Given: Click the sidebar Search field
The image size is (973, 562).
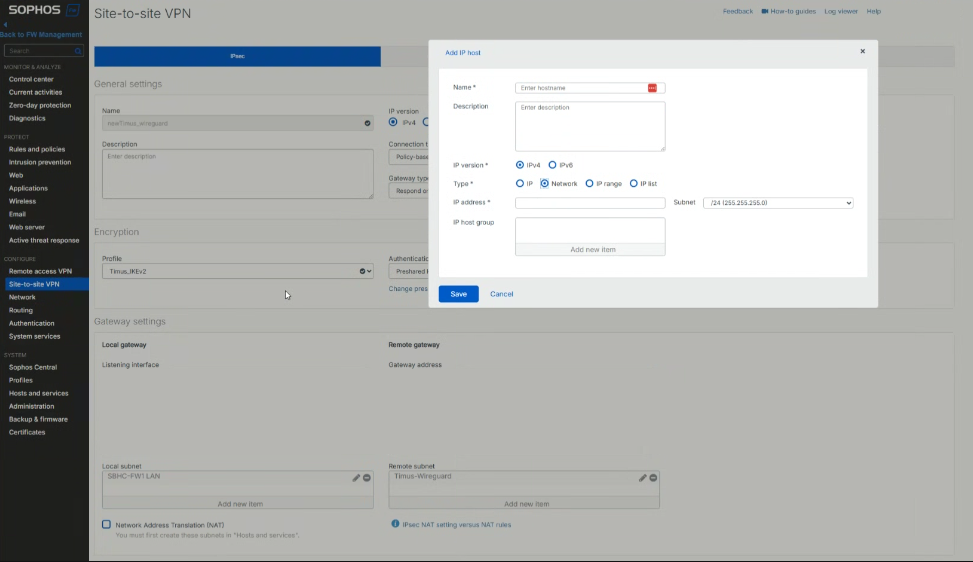Looking at the screenshot, I should [43, 51].
